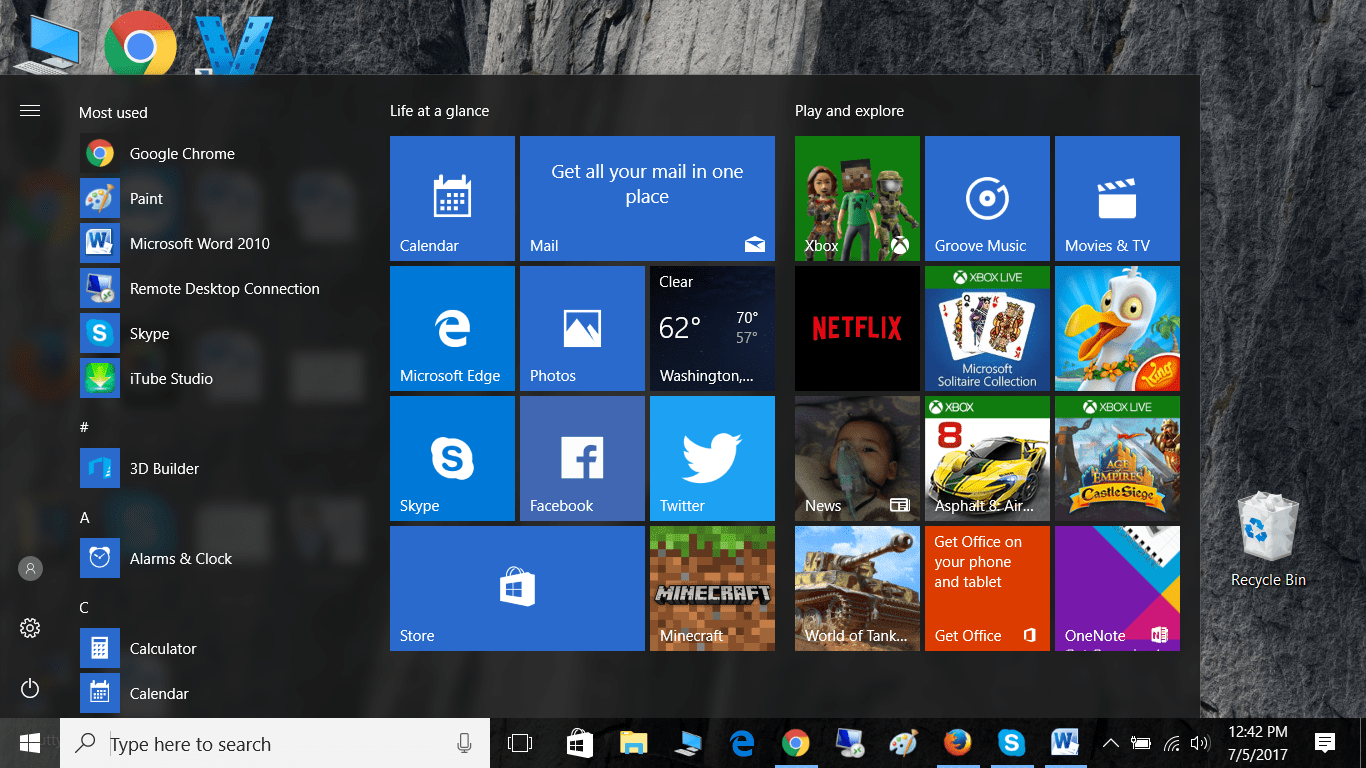Launch the Movies & TV tile
The image size is (1366, 768).
[x=1117, y=199]
